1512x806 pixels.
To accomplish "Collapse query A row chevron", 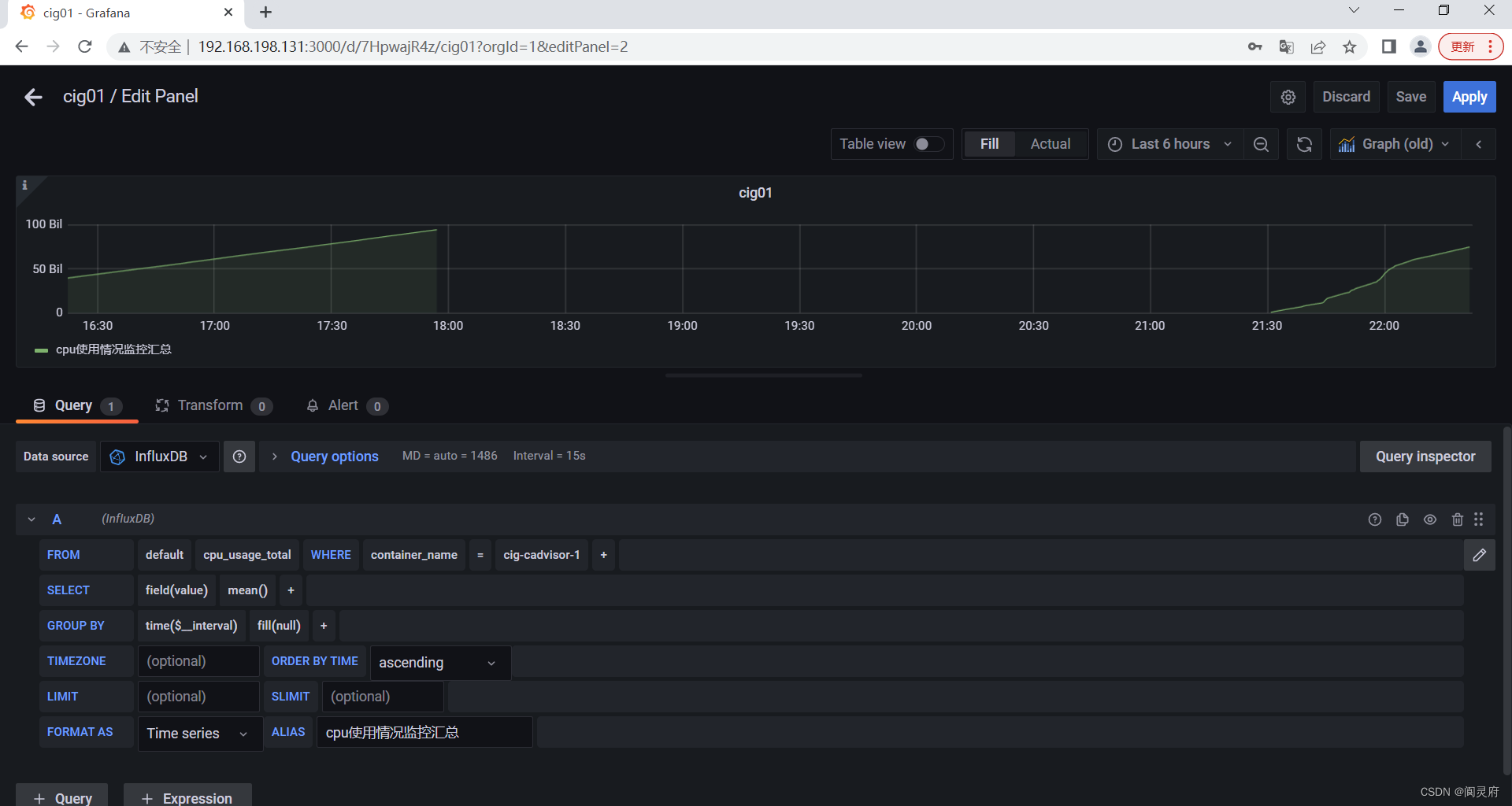I will click(31, 519).
